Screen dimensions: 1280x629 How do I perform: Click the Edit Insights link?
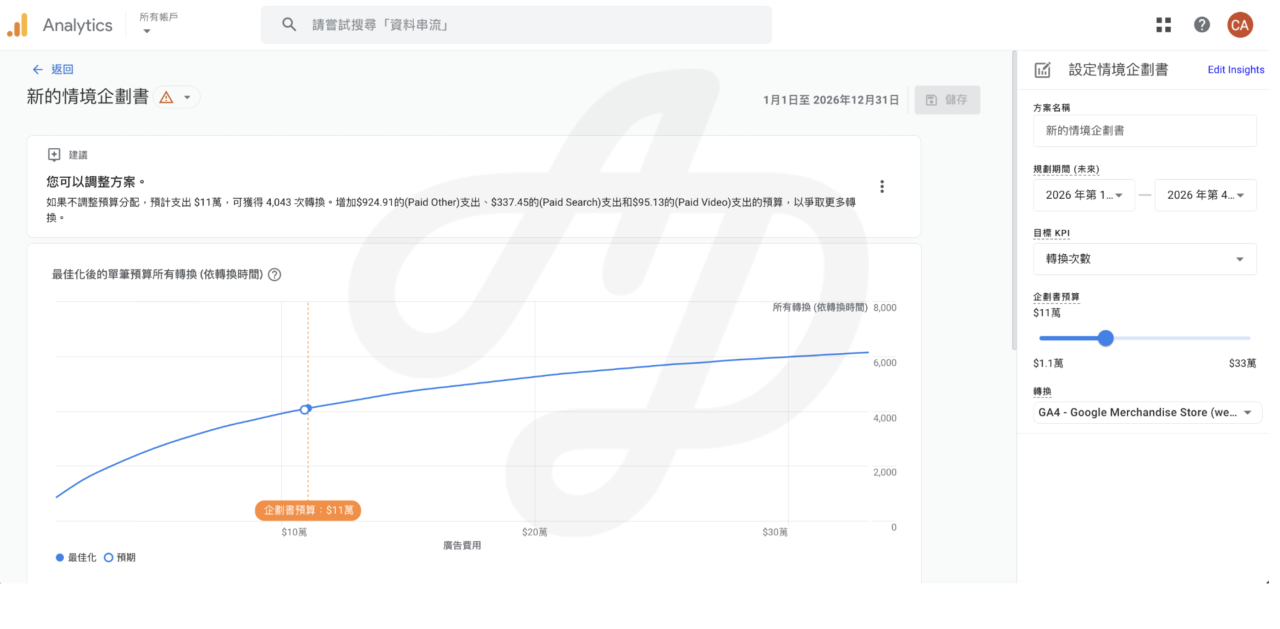pyautogui.click(x=1235, y=70)
